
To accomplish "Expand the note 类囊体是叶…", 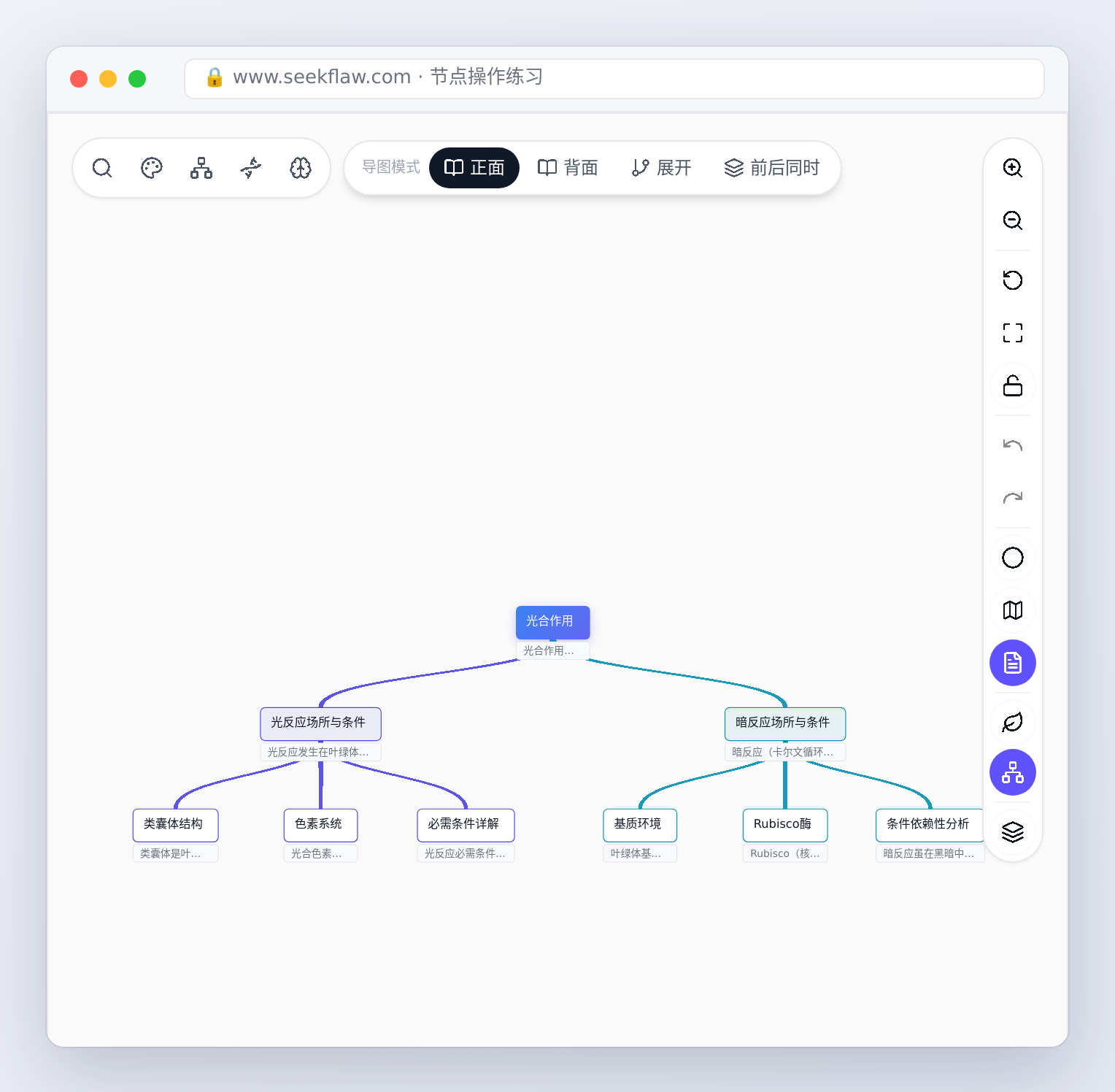I will click(175, 853).
